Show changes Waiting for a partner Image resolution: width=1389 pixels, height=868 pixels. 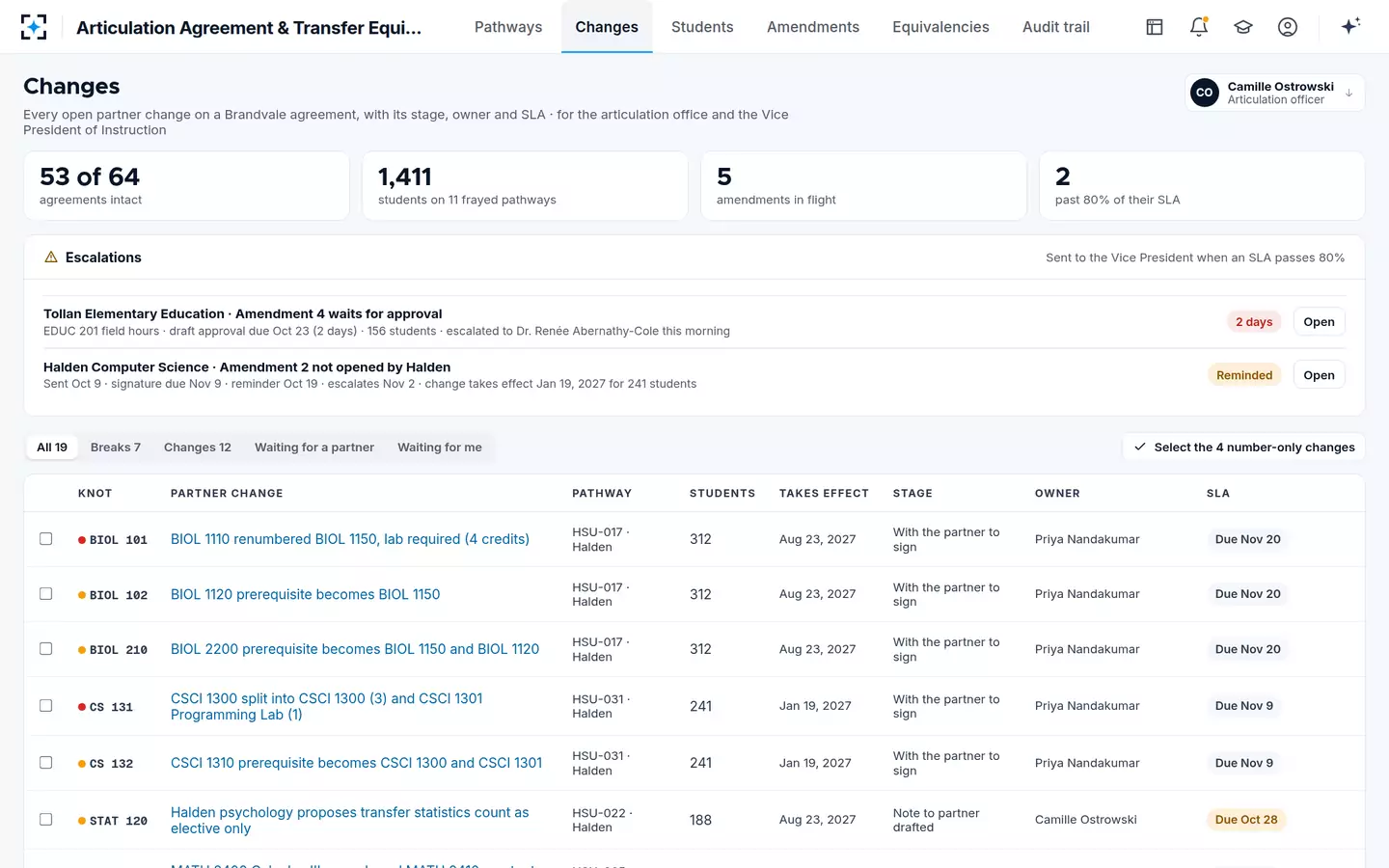[314, 448]
